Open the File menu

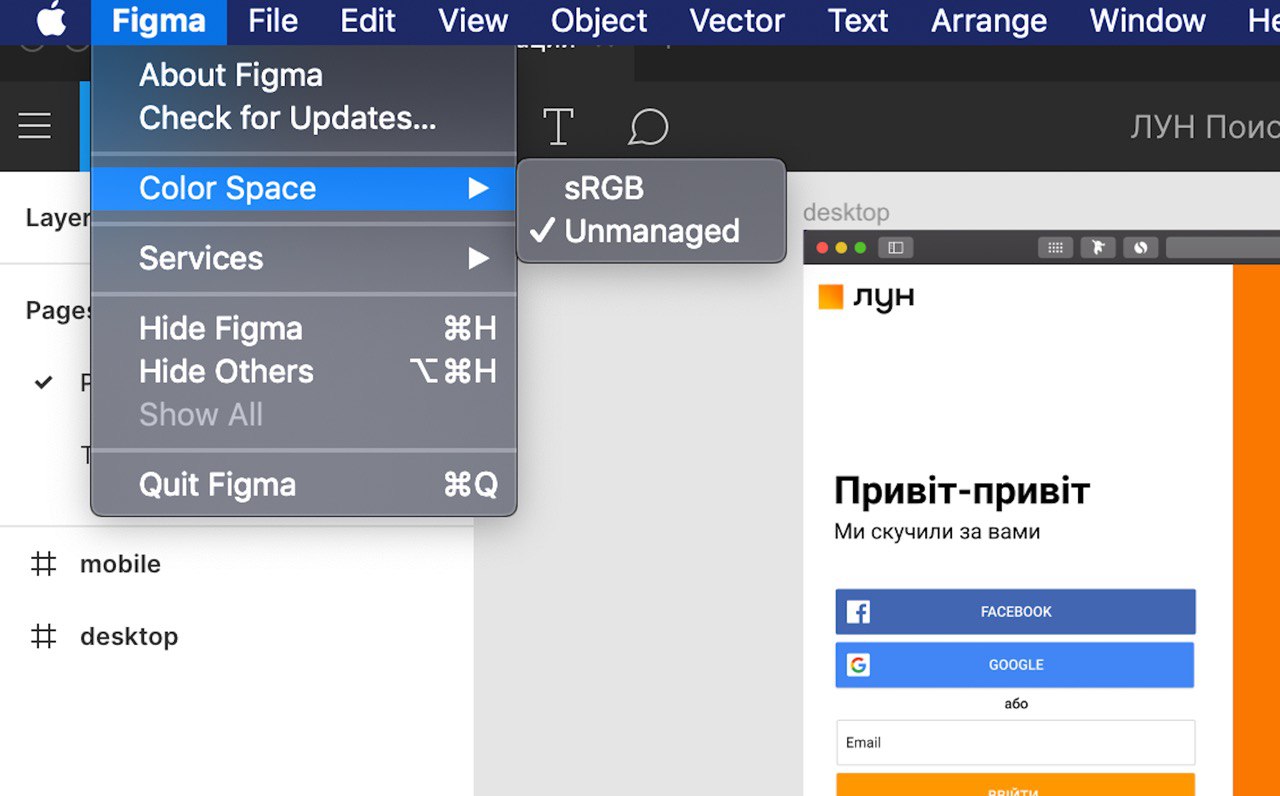click(x=273, y=21)
